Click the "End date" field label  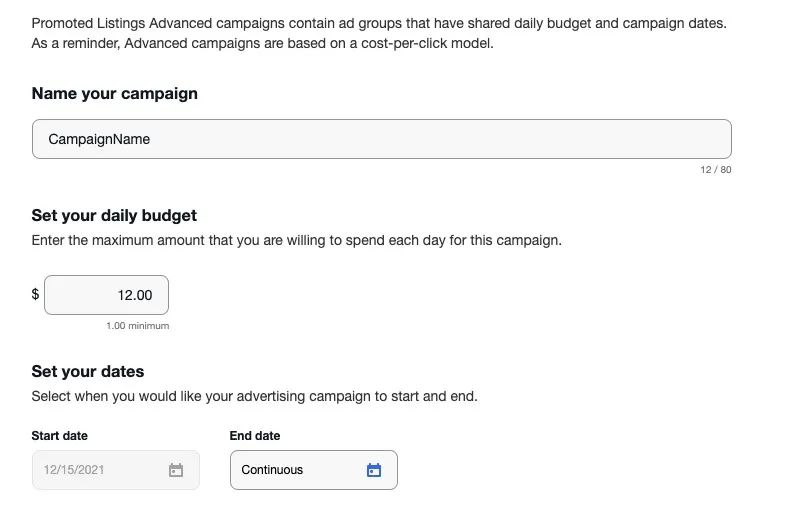[255, 436]
